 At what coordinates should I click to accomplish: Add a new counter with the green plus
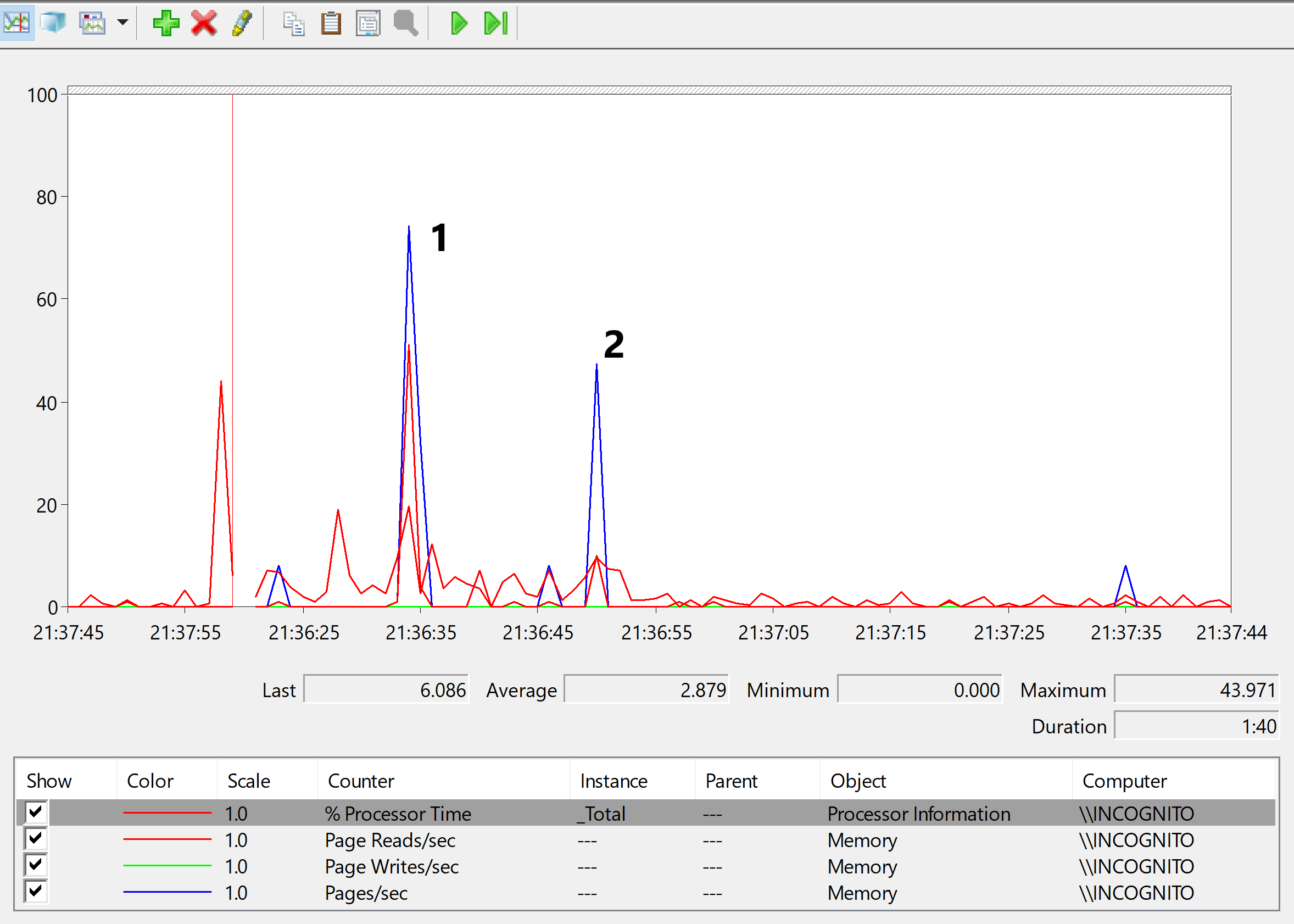[165, 23]
